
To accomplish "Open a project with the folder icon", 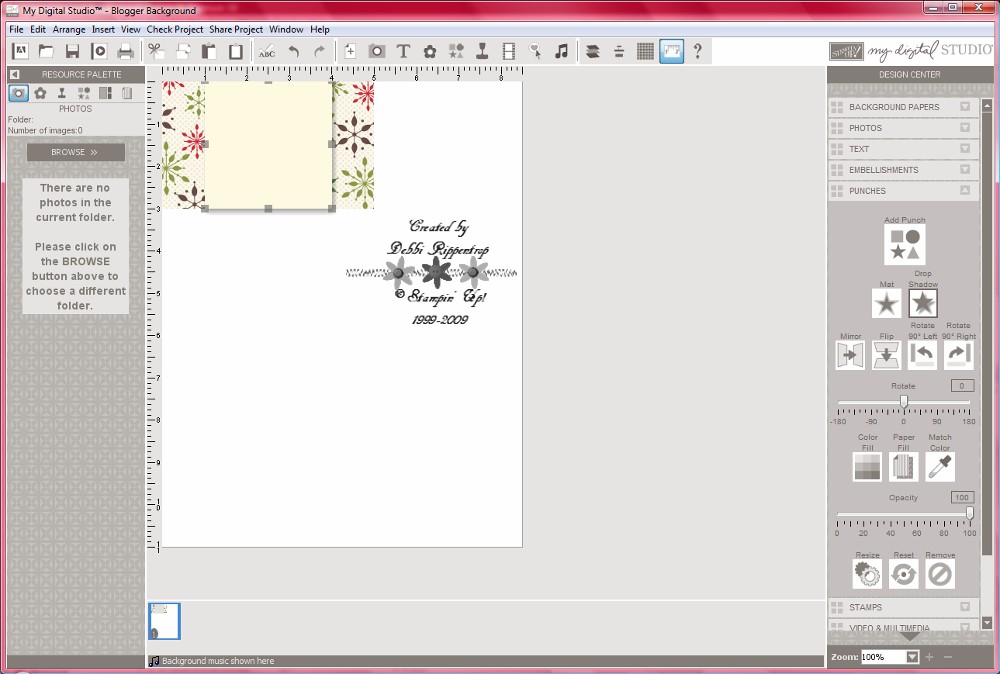I will click(46, 51).
